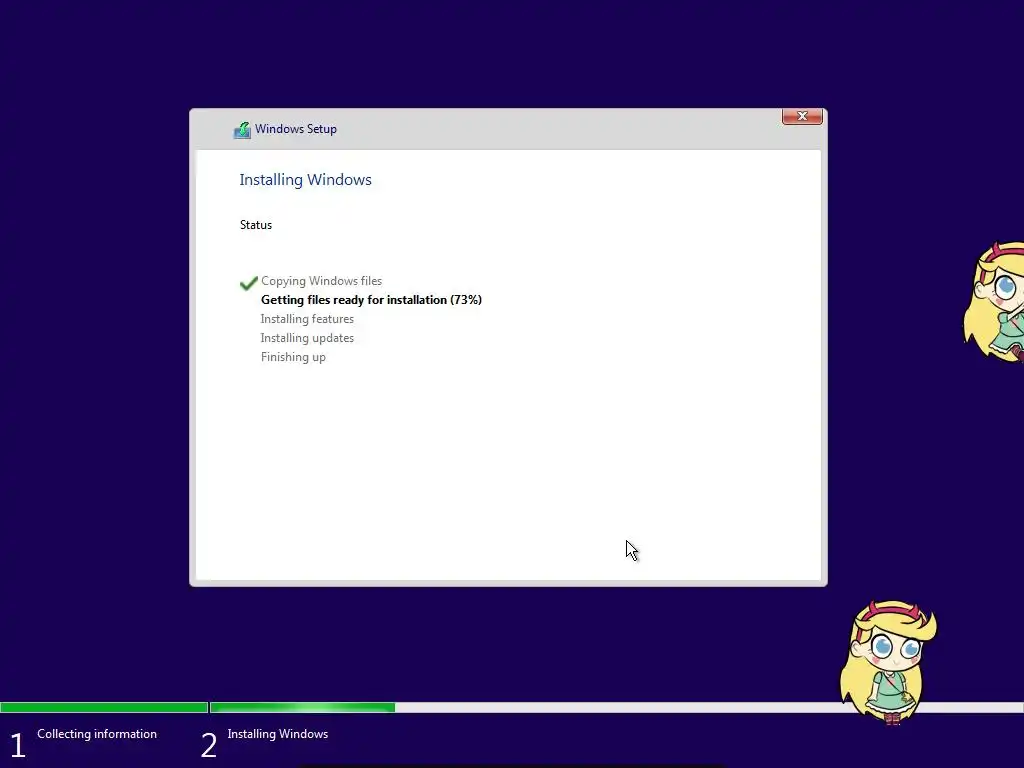The height and width of the screenshot is (768, 1024).
Task: Click the Installing features step
Action: [x=307, y=319]
